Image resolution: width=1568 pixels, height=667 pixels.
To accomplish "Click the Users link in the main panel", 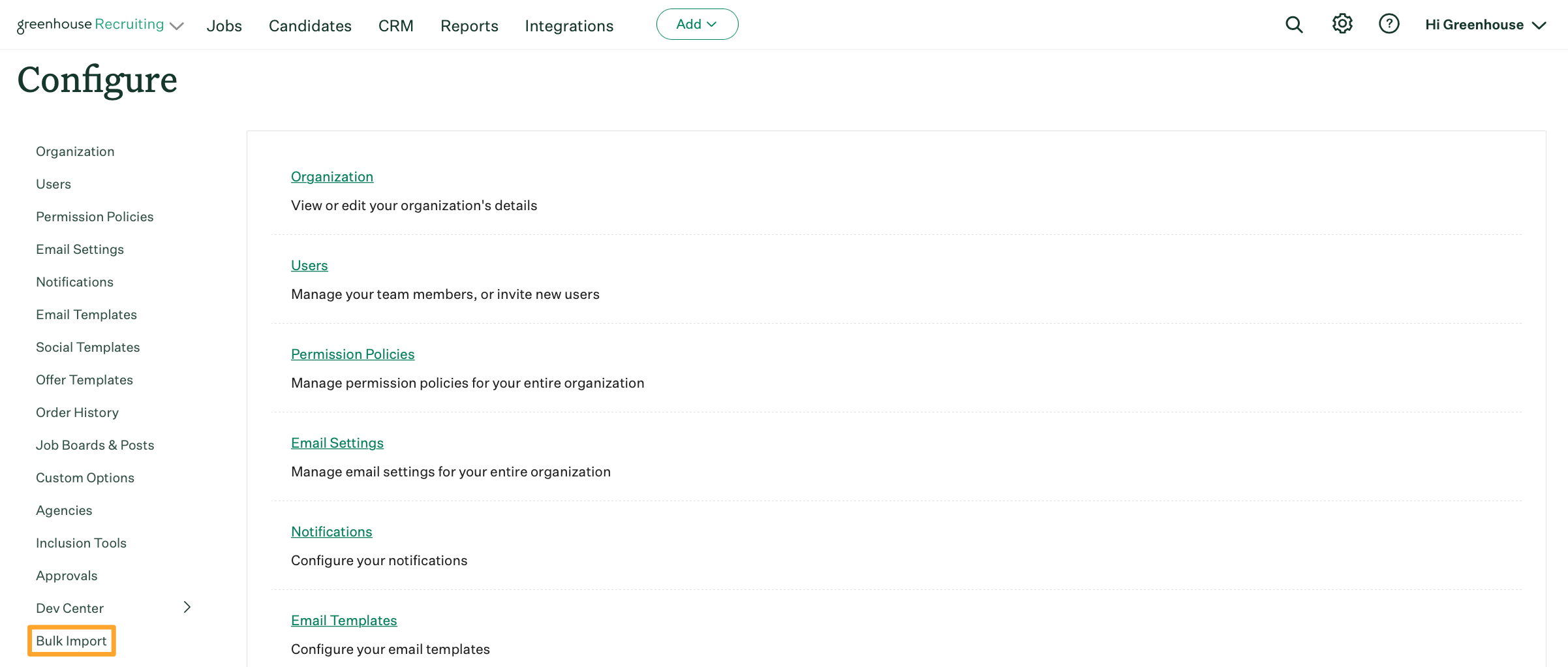I will (309, 265).
